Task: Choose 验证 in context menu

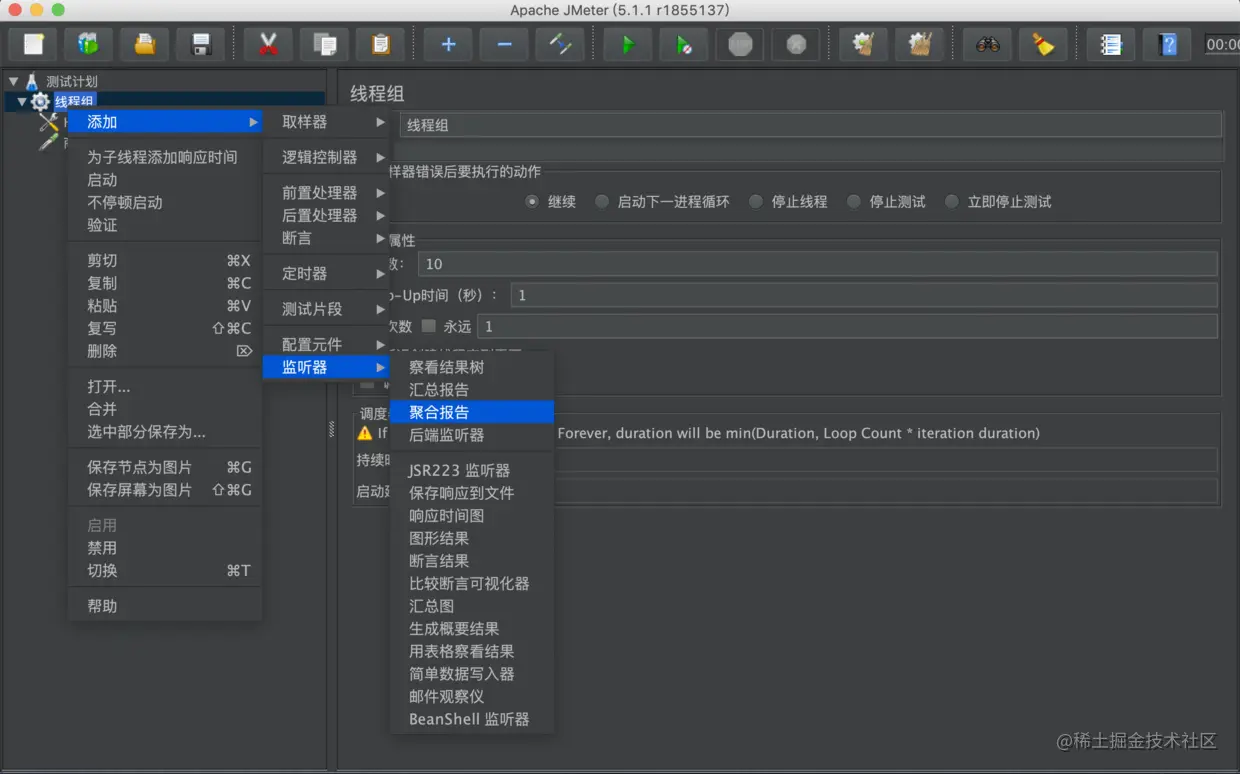Action: point(165,225)
